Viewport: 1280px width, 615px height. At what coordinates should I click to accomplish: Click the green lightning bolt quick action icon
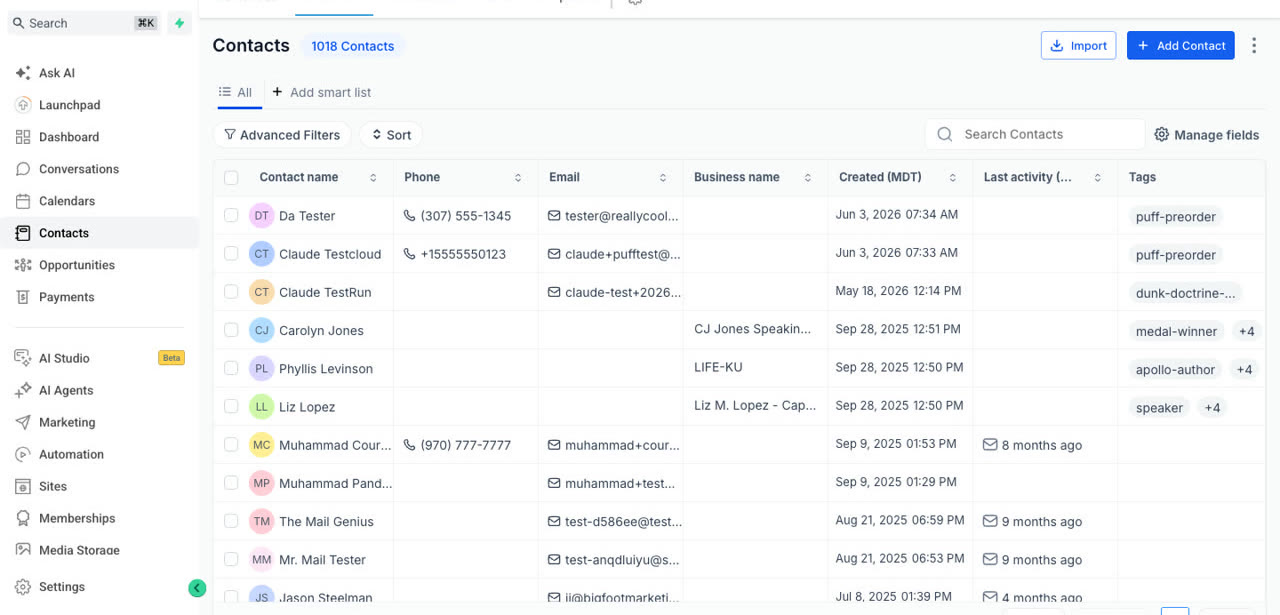click(180, 23)
